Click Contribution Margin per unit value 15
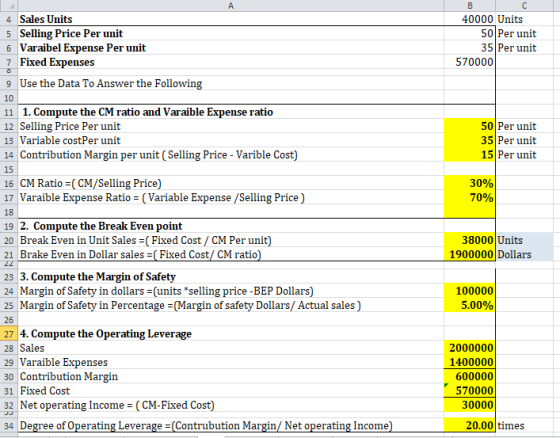This screenshot has width=560, height=438. [470, 155]
